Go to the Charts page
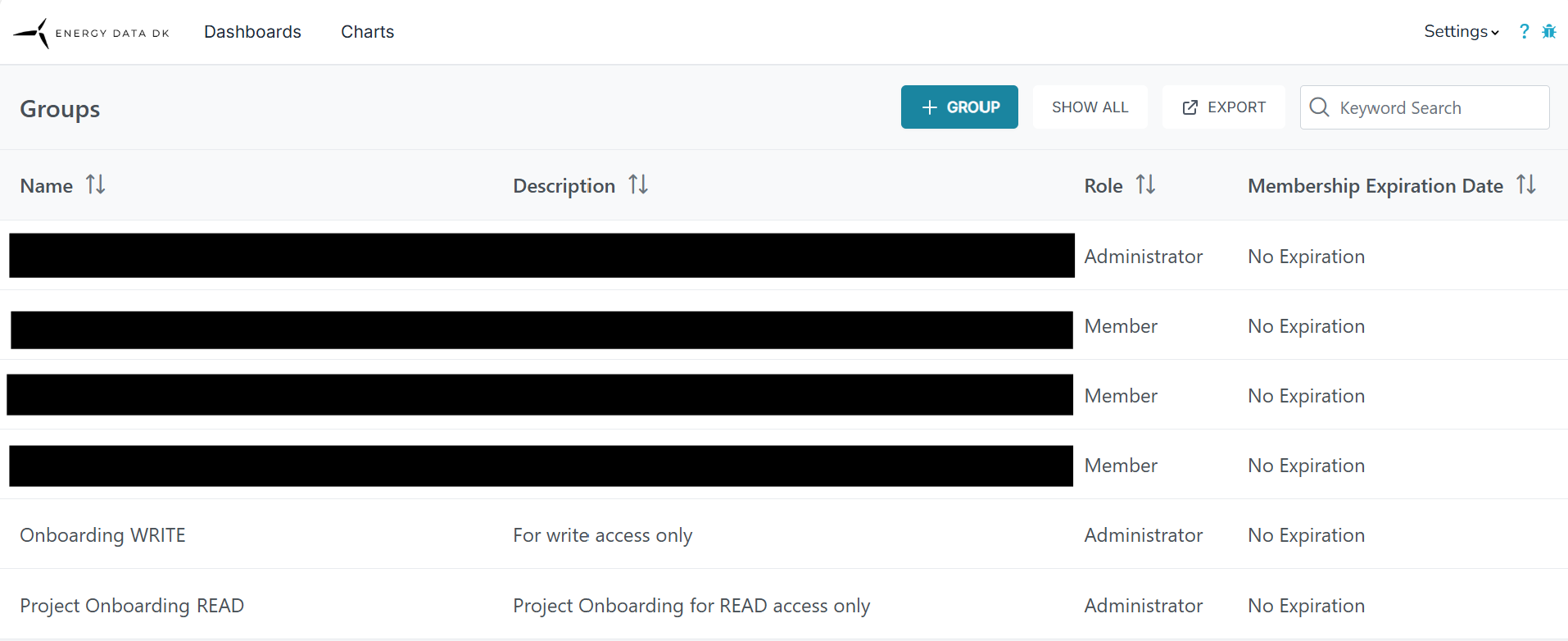This screenshot has width=1568, height=641. click(x=367, y=32)
